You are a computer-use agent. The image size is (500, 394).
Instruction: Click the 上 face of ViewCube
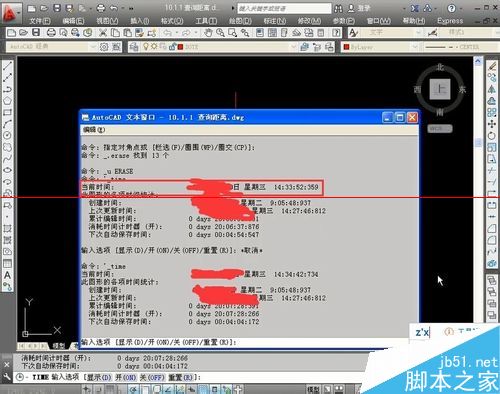(x=440, y=89)
